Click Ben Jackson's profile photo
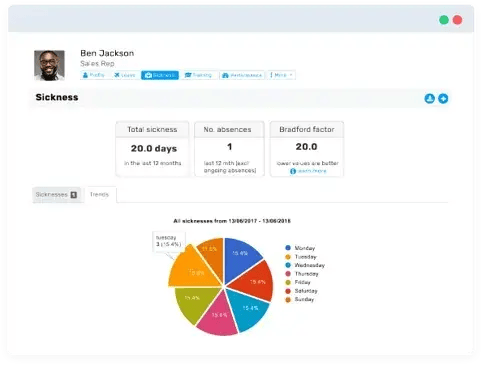Screen dimensions: 482x365 coord(49,65)
